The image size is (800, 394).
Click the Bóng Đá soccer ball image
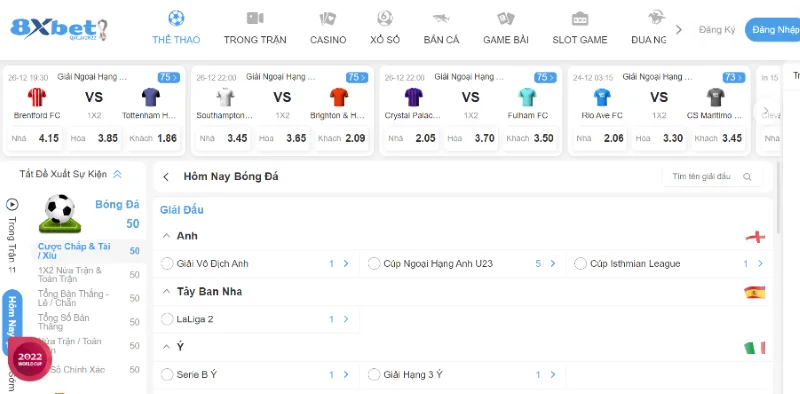point(60,213)
